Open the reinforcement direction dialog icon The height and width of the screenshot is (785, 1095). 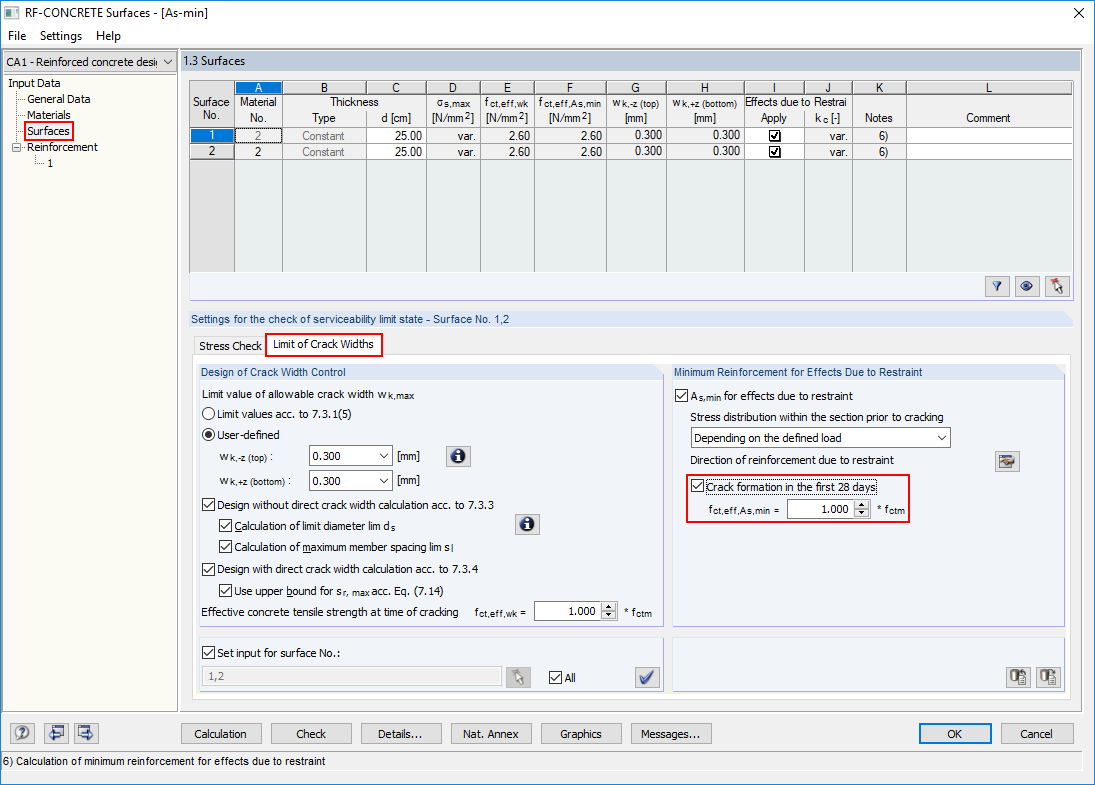click(x=1008, y=461)
